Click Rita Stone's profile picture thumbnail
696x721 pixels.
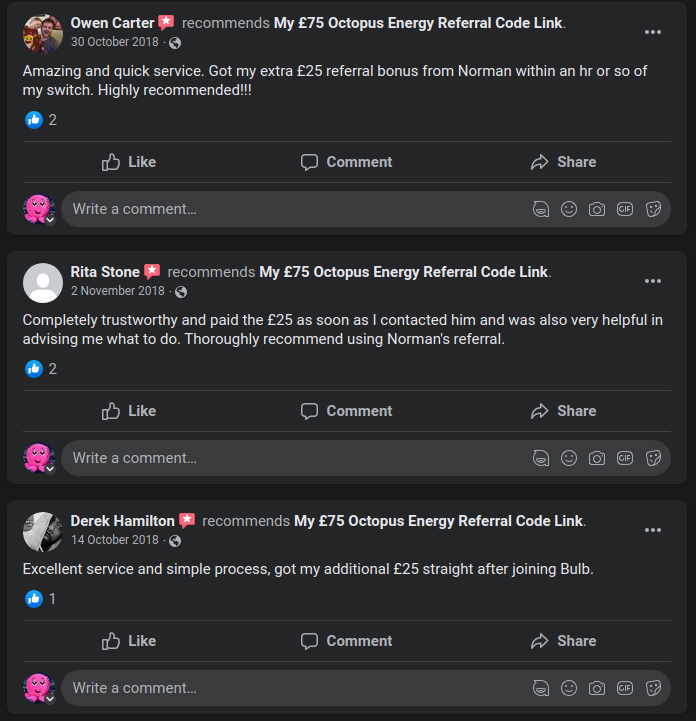(x=43, y=282)
